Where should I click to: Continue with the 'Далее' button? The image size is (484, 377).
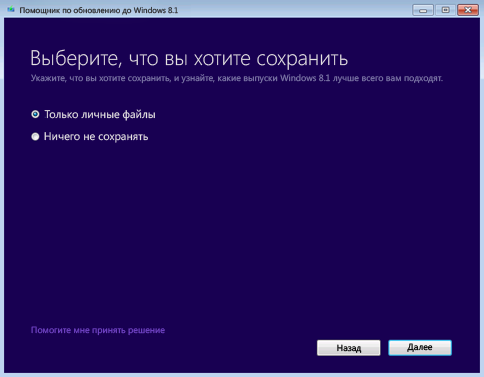click(x=420, y=348)
